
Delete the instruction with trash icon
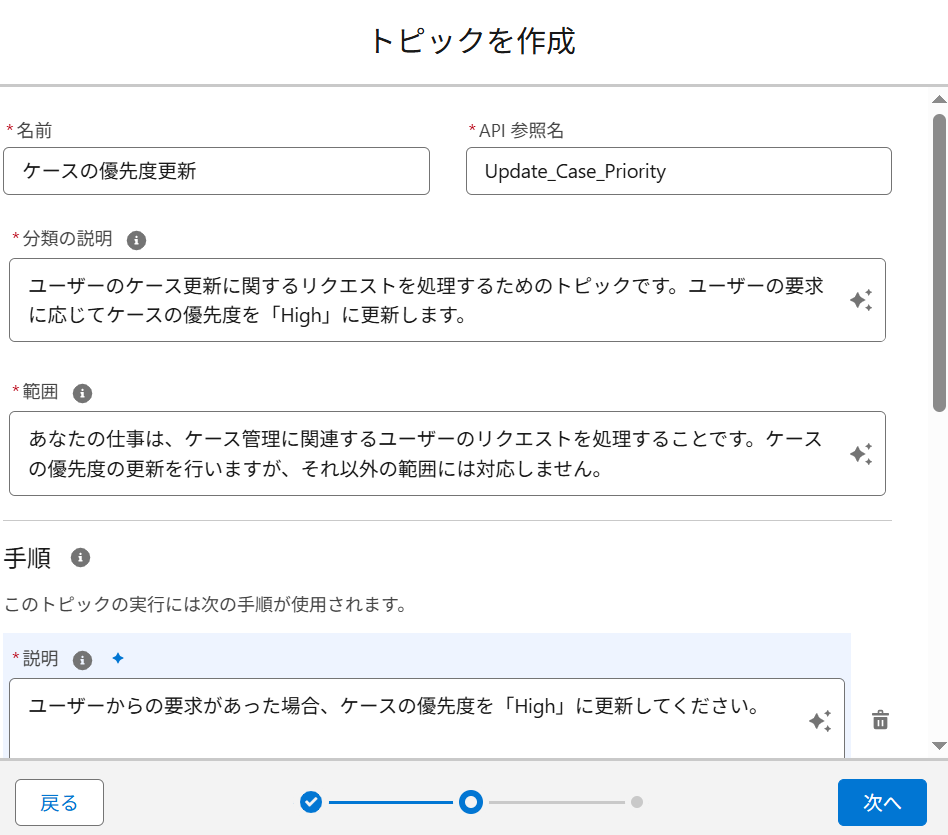[x=880, y=720]
